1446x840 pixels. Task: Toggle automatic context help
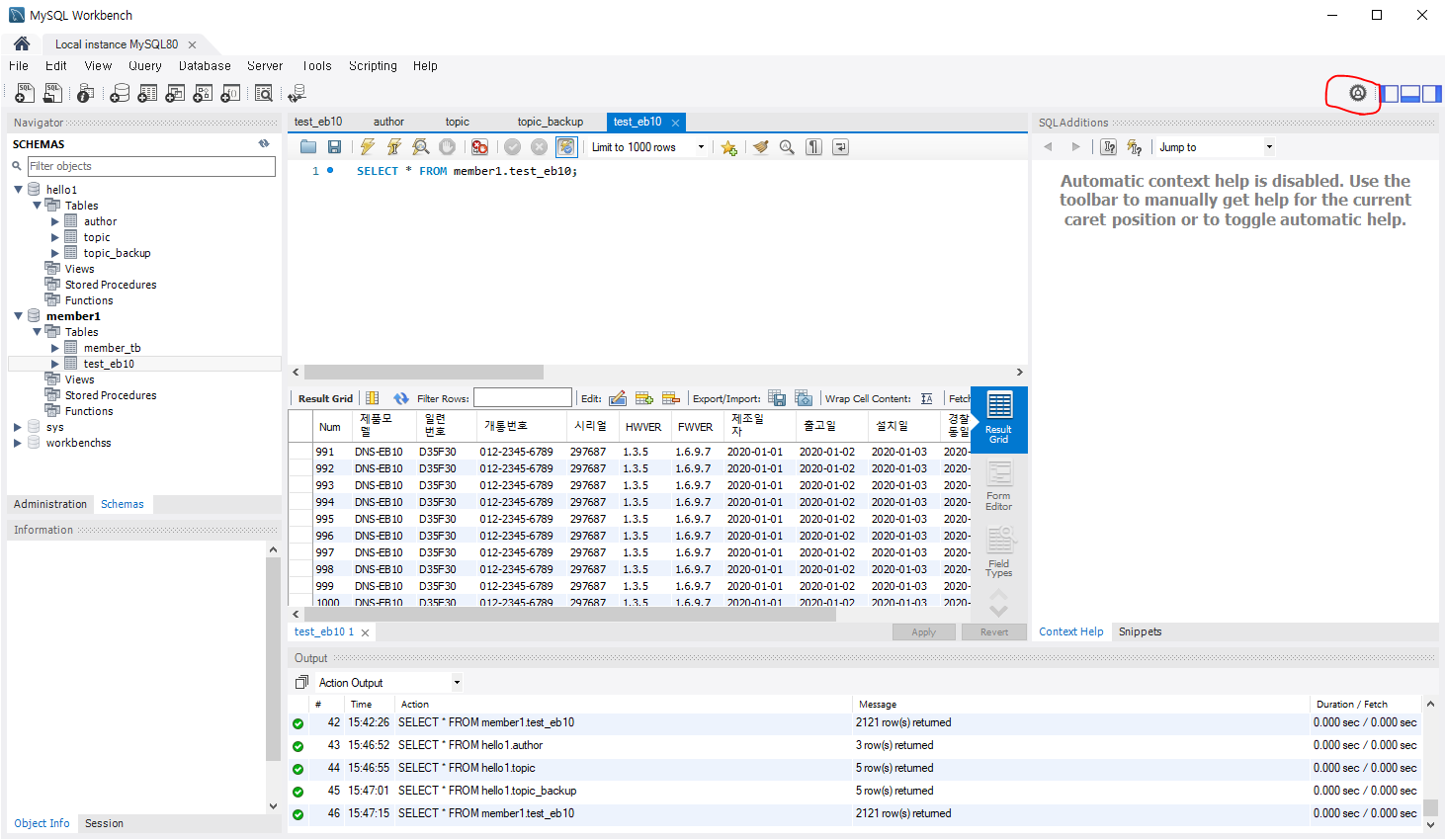1135,147
